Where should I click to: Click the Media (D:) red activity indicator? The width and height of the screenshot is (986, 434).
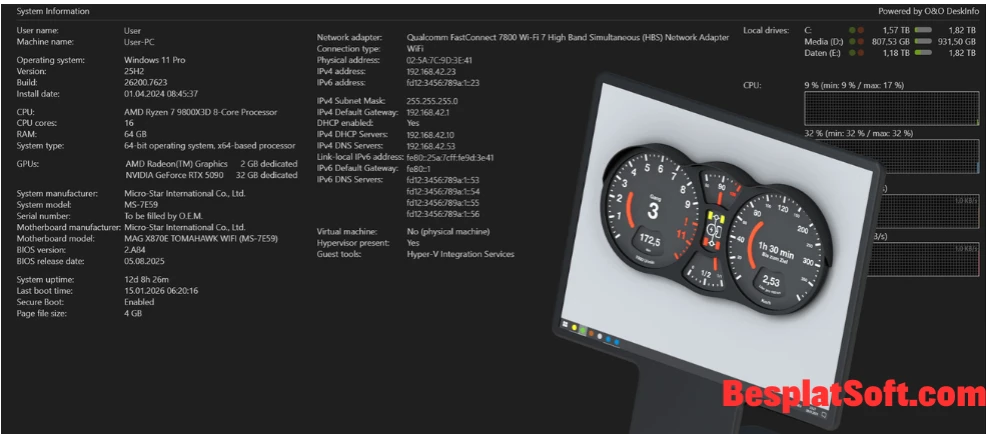860,42
